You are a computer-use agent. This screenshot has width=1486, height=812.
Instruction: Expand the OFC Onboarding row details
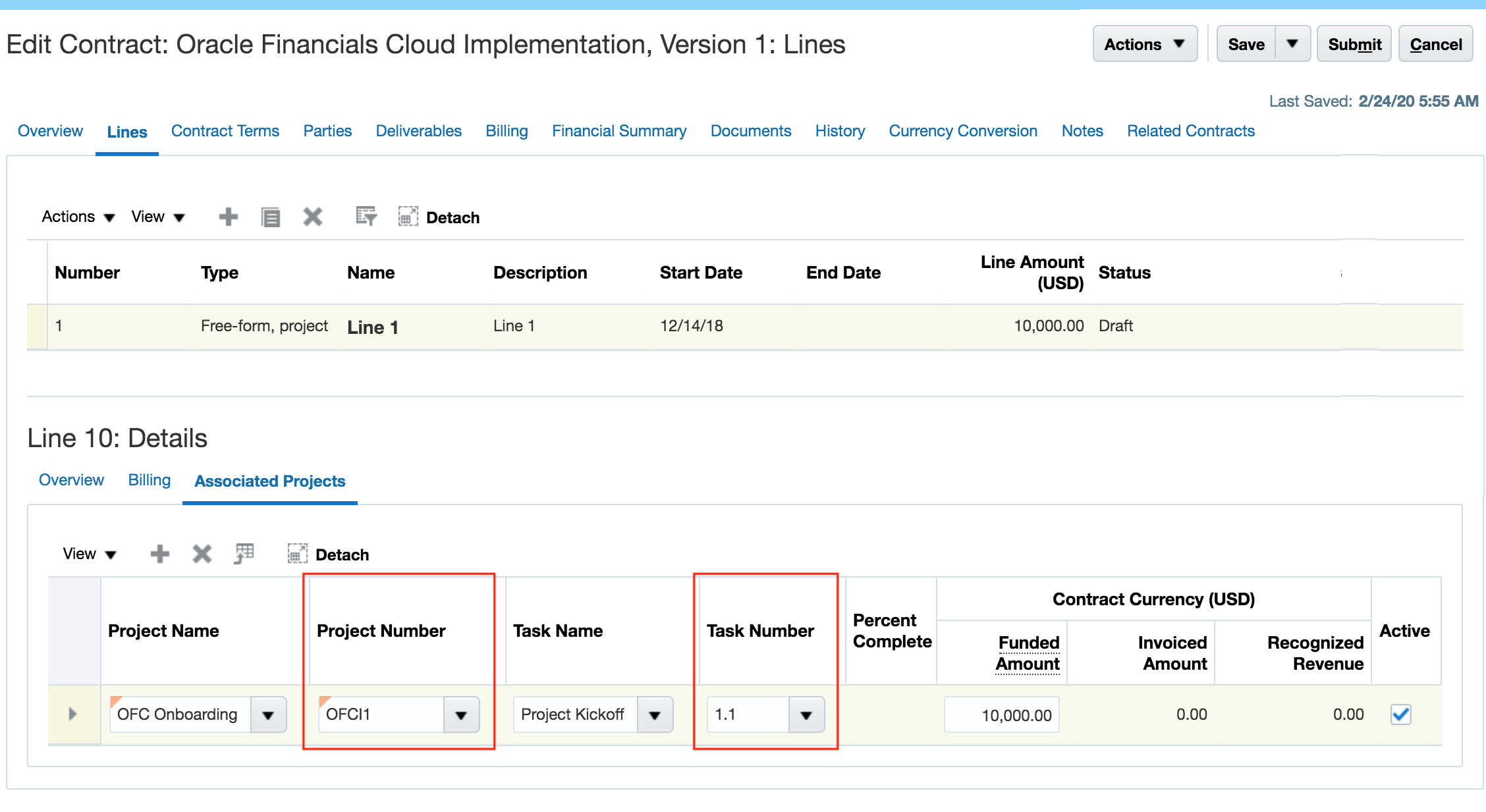[72, 715]
